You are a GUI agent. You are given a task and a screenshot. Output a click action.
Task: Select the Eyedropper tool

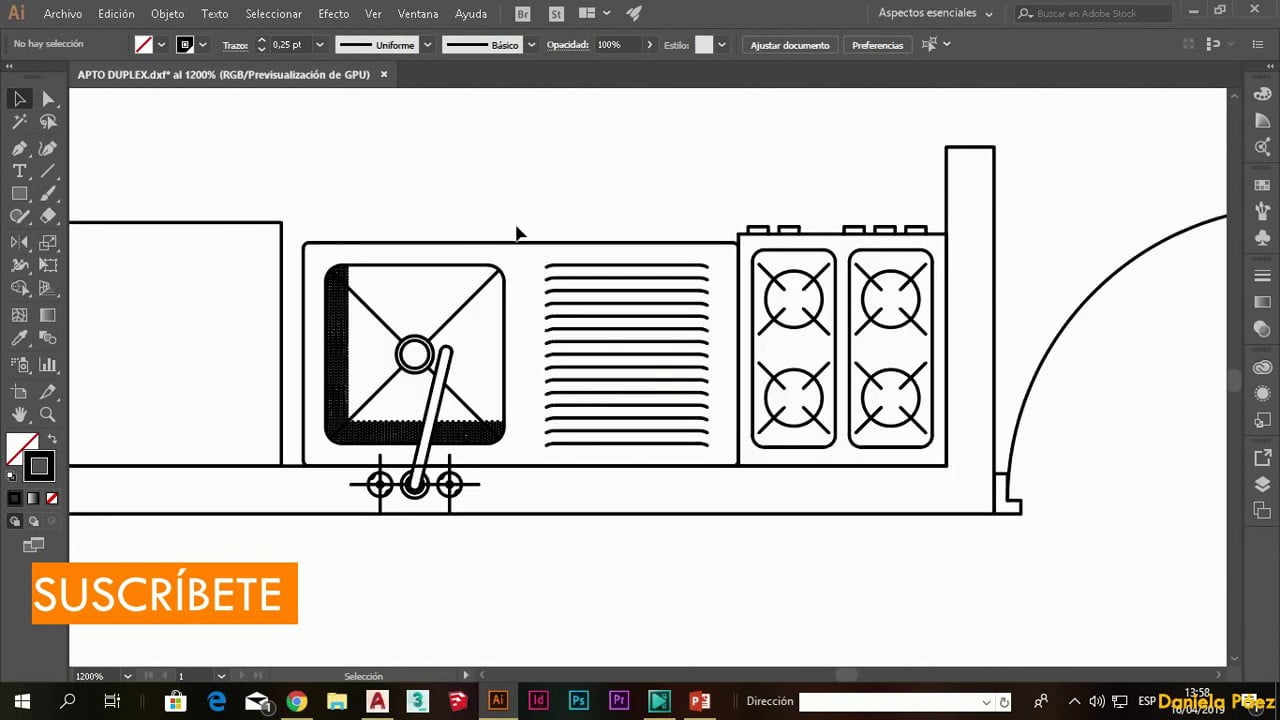(19, 340)
